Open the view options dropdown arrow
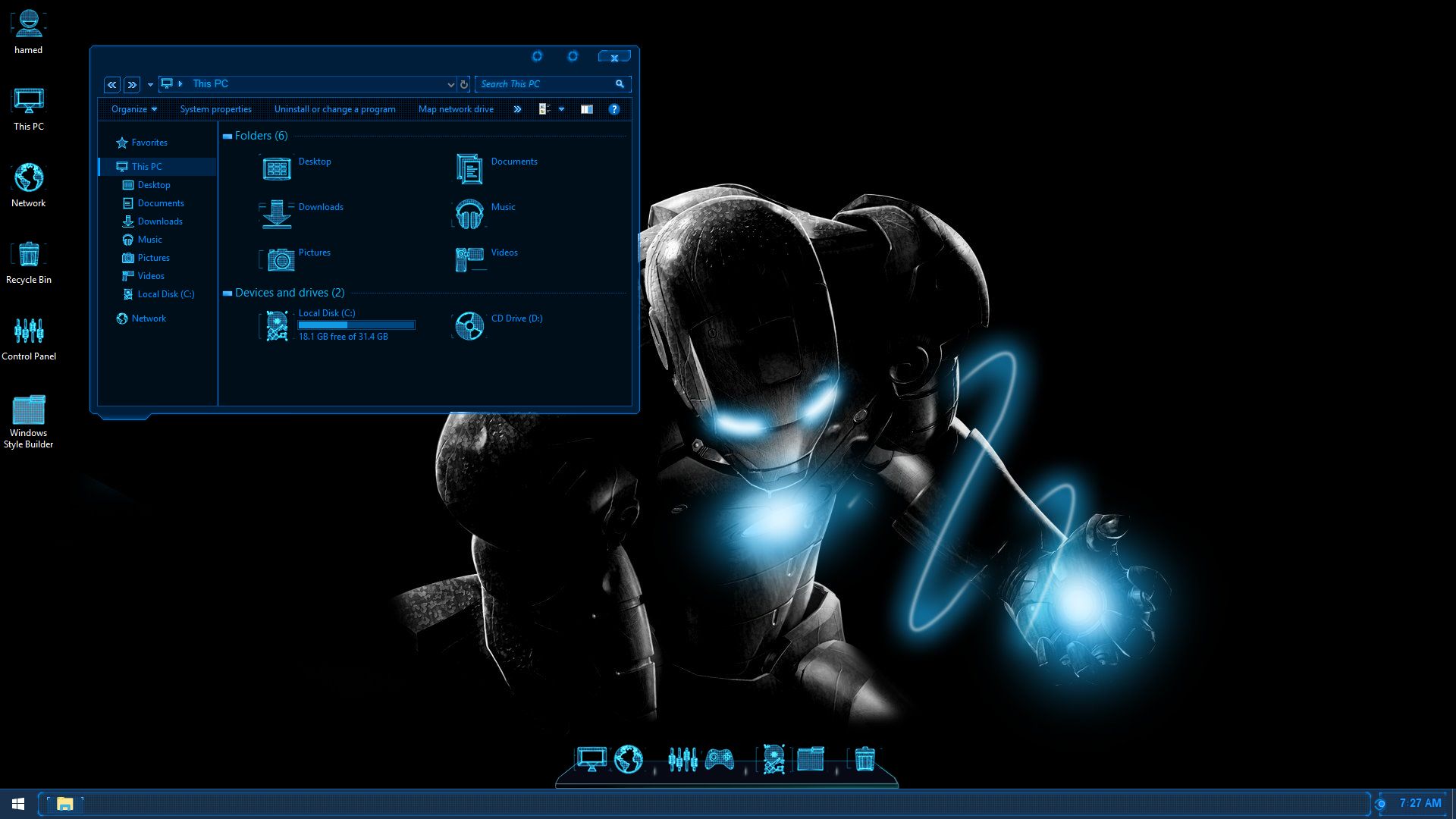Viewport: 1456px width, 819px height. click(561, 109)
